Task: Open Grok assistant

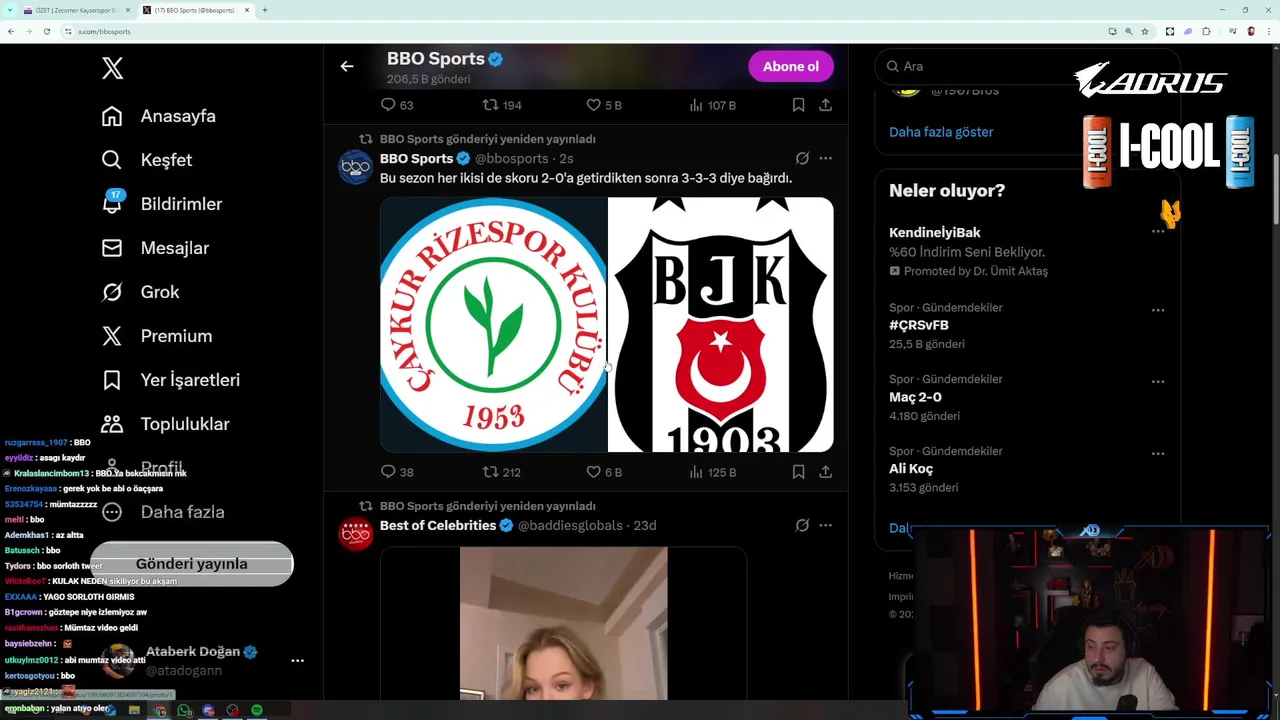Action: tap(140, 292)
